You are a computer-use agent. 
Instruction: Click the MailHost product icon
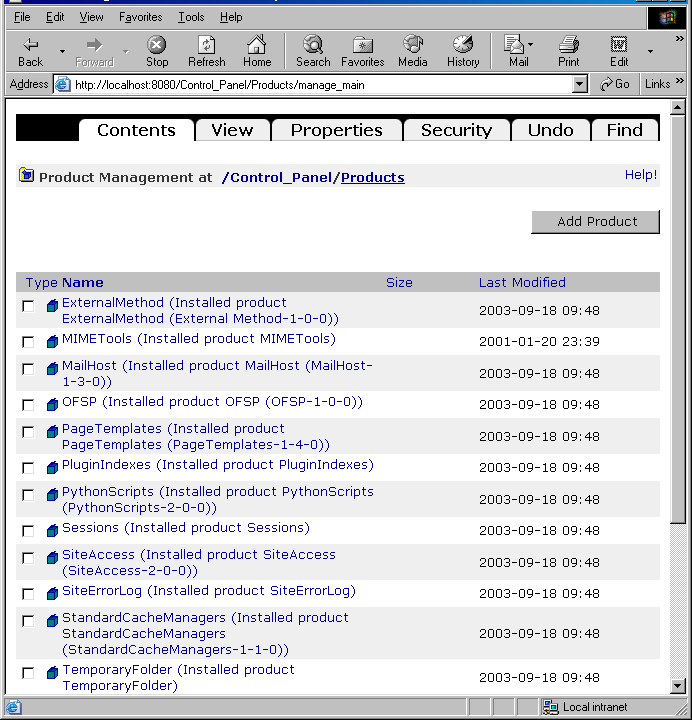52,368
